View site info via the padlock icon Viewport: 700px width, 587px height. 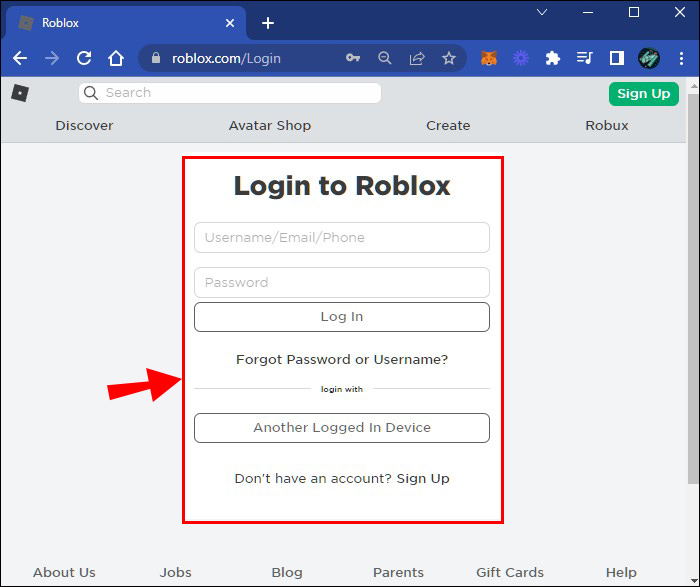(x=156, y=58)
